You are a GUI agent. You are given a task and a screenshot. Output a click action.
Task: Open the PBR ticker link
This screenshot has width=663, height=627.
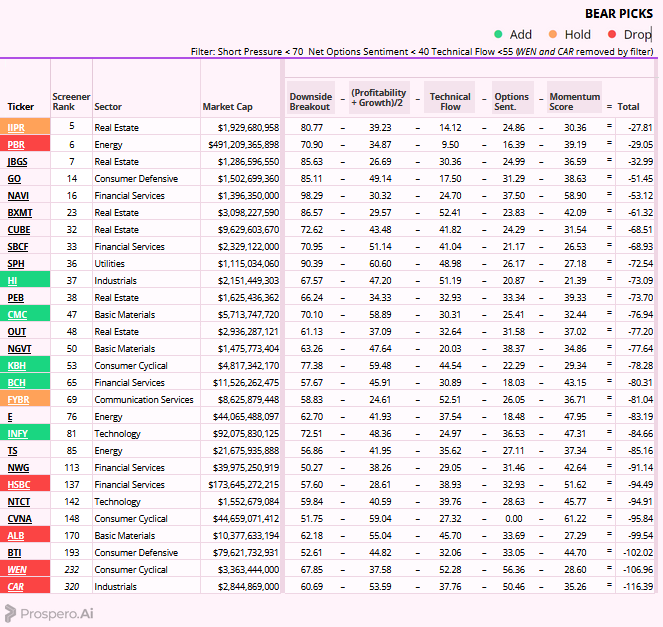tap(16, 145)
